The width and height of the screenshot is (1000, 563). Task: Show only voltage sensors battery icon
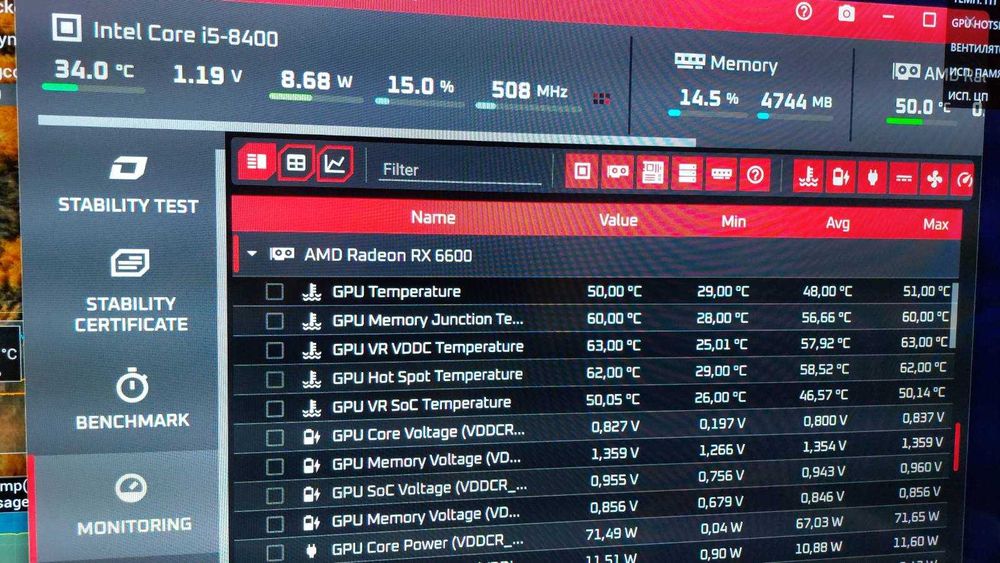[840, 177]
